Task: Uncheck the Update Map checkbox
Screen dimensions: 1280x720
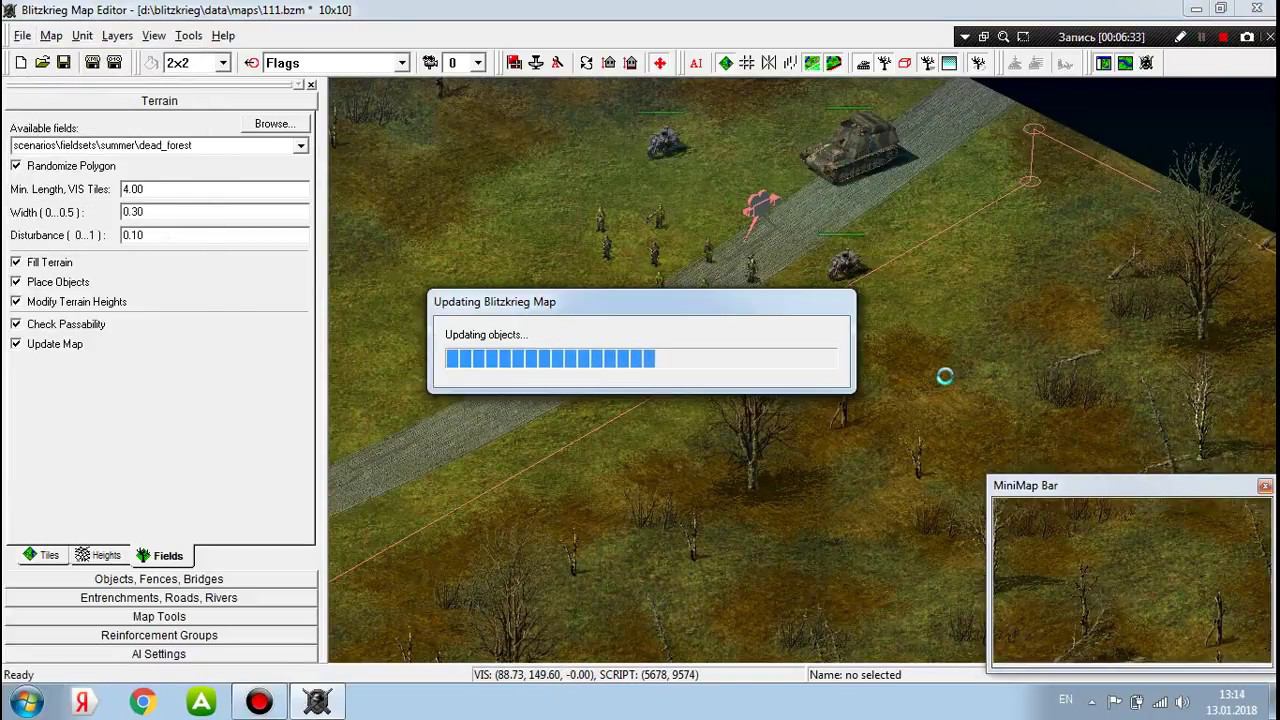Action: tap(16, 344)
